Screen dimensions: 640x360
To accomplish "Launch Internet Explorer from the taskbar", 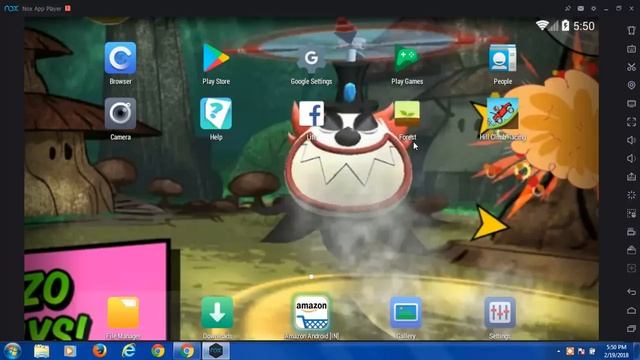I will pos(129,351).
